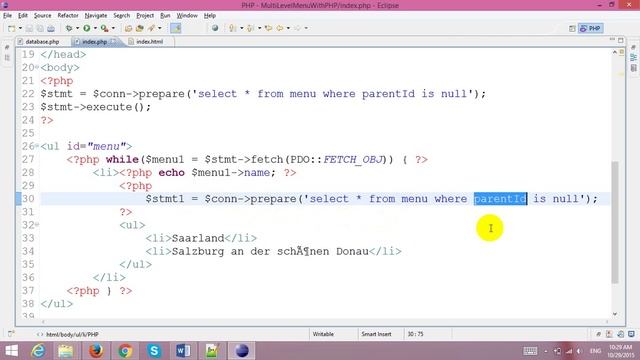The height and width of the screenshot is (360, 640).
Task: Open the Previous Annotation dropdown arrow
Action: tap(259, 28)
